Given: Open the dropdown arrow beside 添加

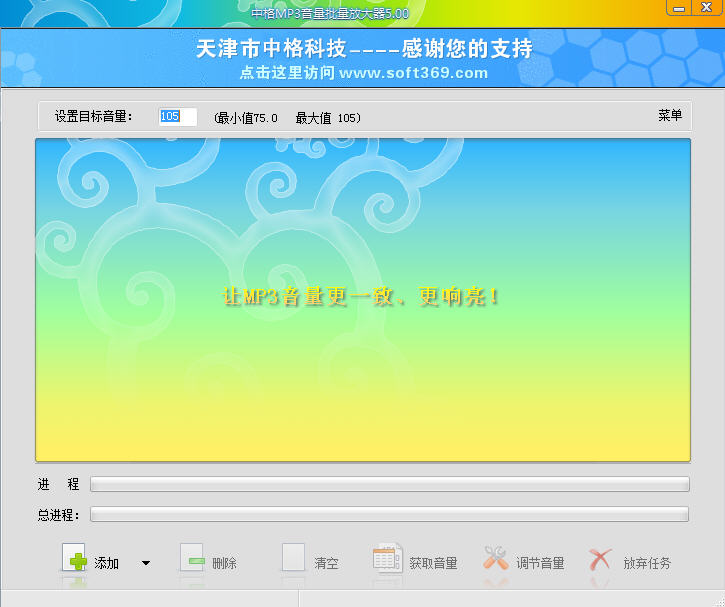Looking at the screenshot, I should [146, 563].
